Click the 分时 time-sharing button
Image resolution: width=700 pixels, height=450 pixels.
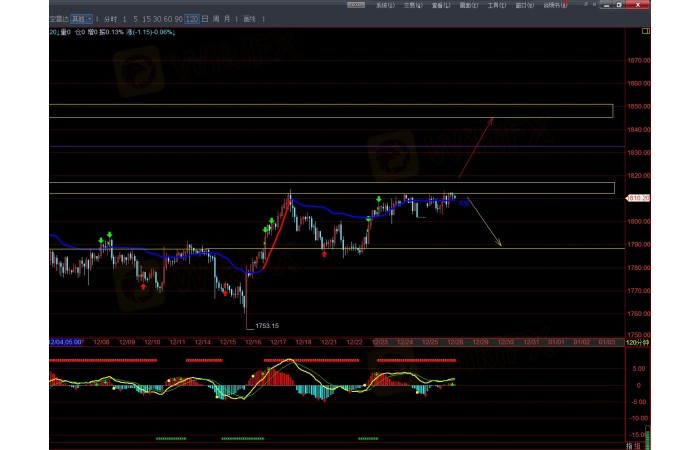[110, 19]
